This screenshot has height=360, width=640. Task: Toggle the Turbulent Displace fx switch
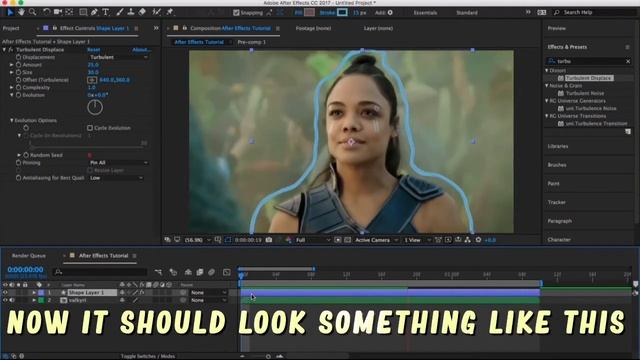click(11, 50)
